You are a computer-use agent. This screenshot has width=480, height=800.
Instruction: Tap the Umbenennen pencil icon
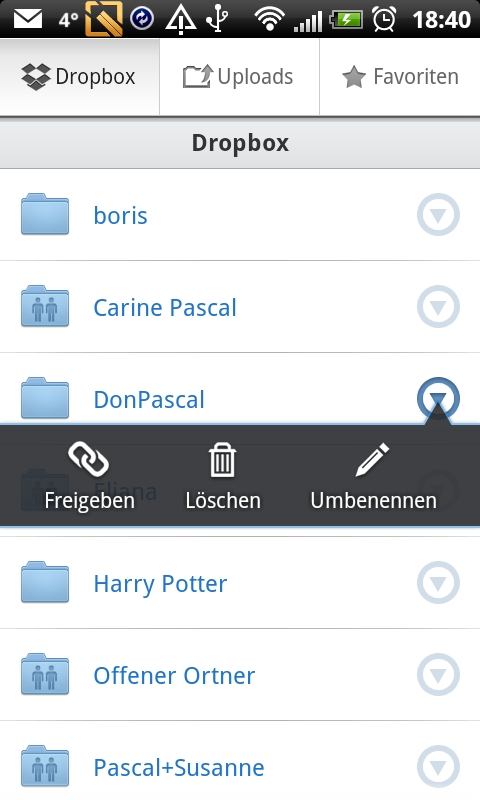pyautogui.click(x=373, y=459)
